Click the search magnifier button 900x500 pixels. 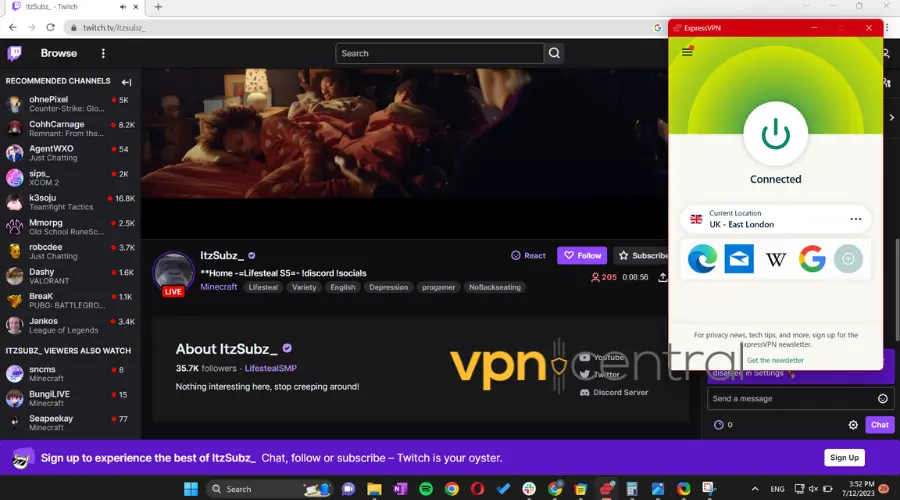554,53
